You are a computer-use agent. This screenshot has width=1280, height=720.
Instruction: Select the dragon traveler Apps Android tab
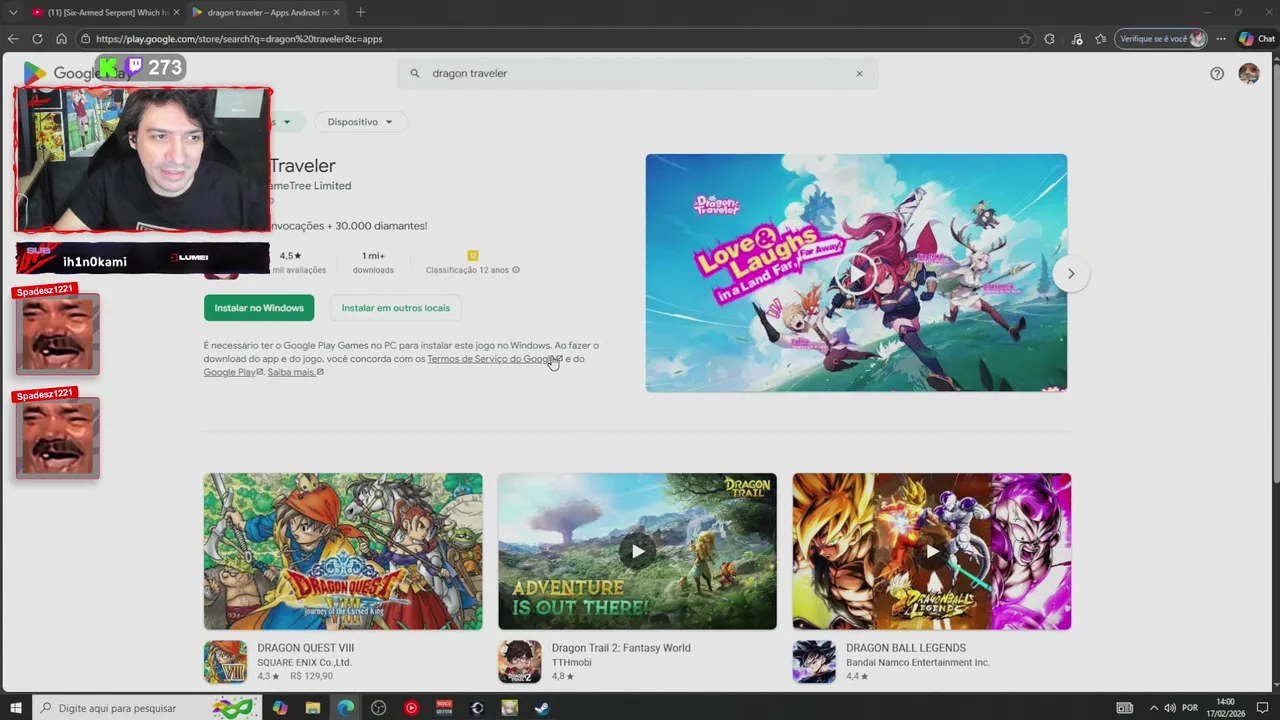click(x=265, y=12)
